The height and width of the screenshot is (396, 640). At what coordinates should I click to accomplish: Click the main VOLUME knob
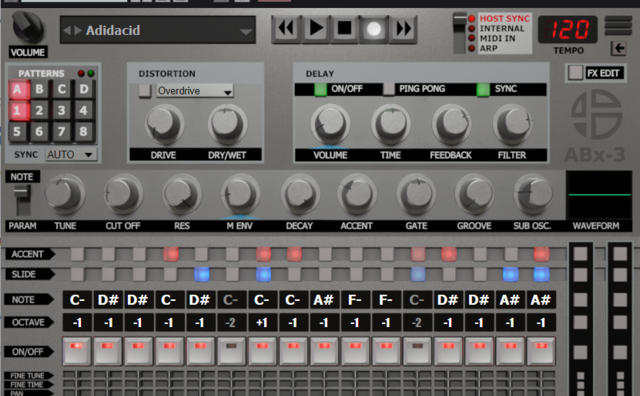tap(27, 27)
